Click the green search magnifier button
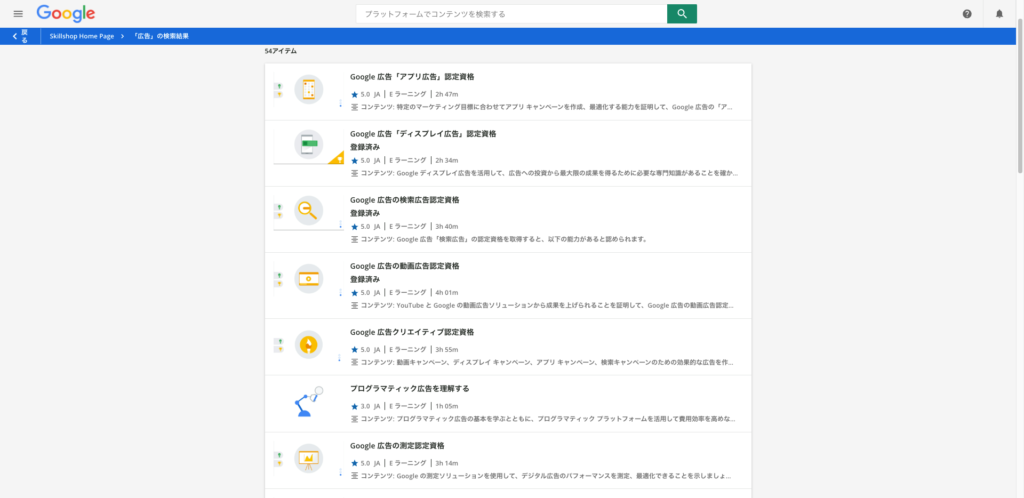This screenshot has width=1024, height=498. pos(682,14)
